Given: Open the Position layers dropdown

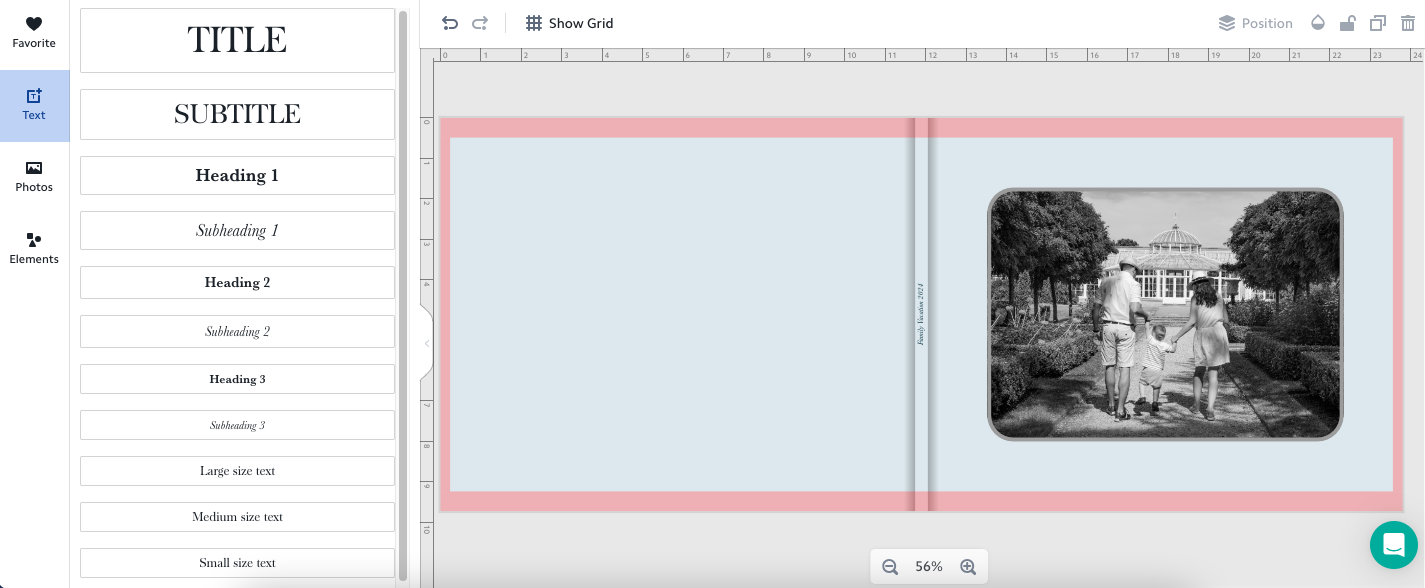Looking at the screenshot, I should pos(1255,23).
